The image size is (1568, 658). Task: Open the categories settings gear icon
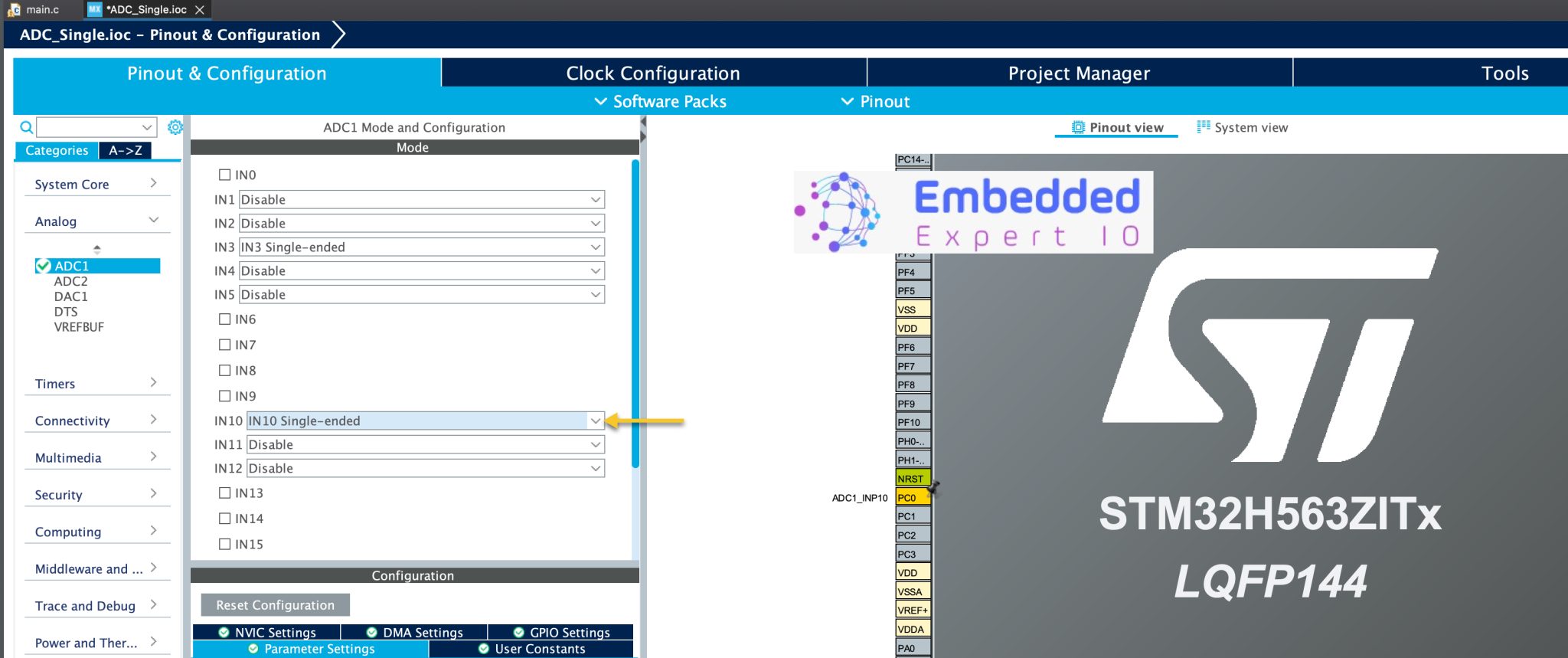pyautogui.click(x=175, y=127)
